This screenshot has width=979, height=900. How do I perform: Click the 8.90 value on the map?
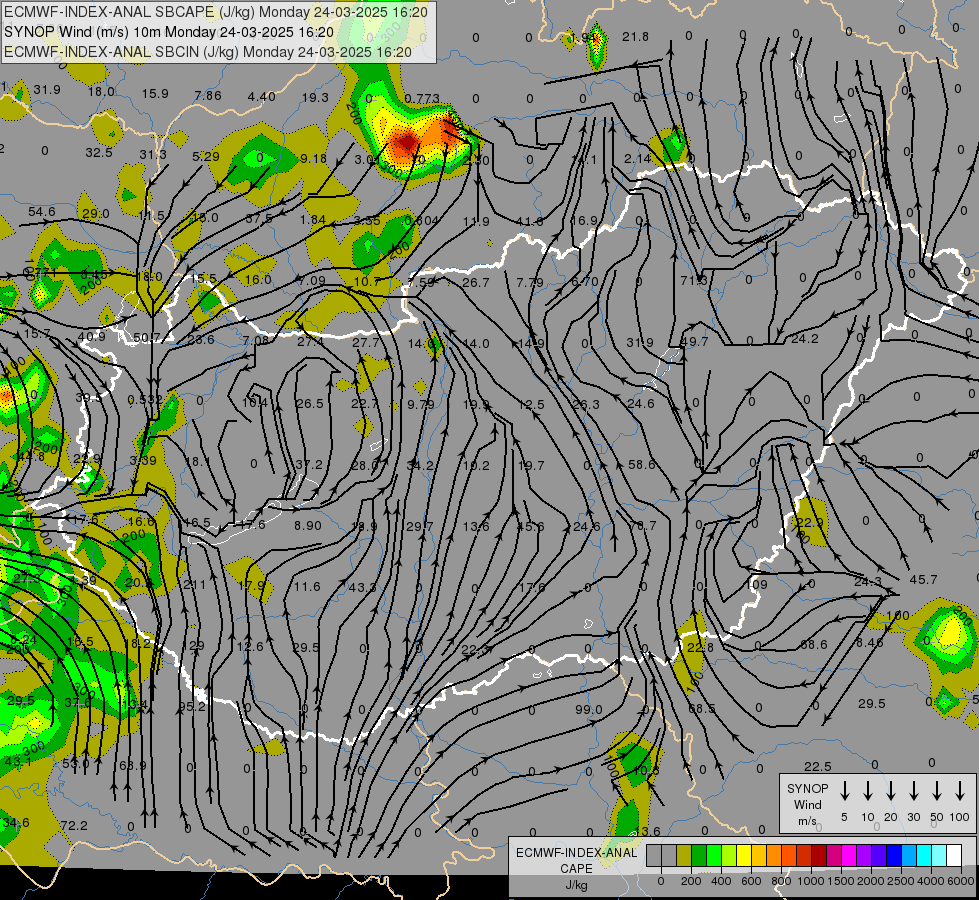pos(308,526)
